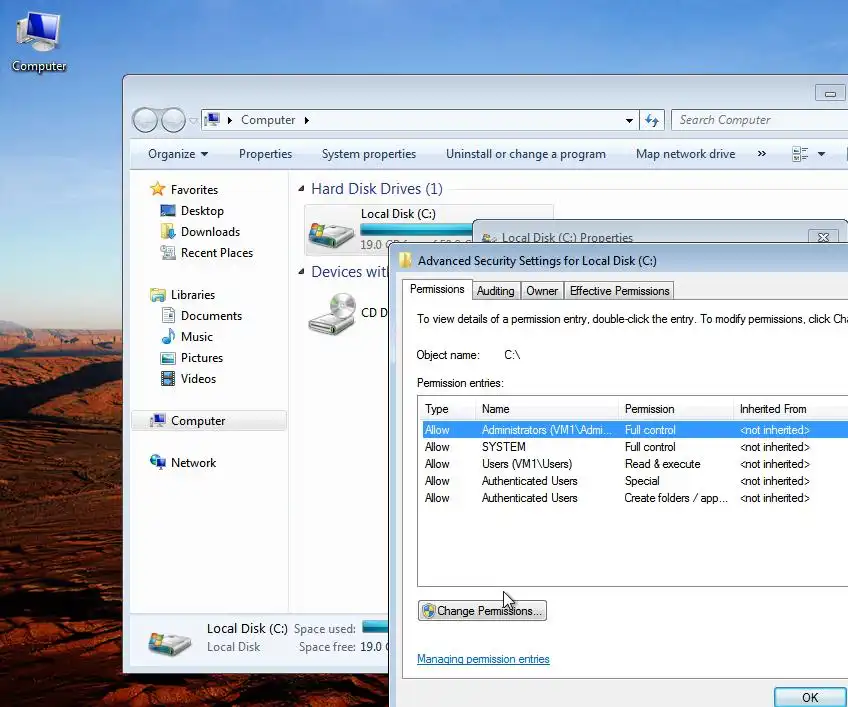This screenshot has height=707, width=848.
Task: Select the SYSTEM permission entry
Action: [635, 447]
